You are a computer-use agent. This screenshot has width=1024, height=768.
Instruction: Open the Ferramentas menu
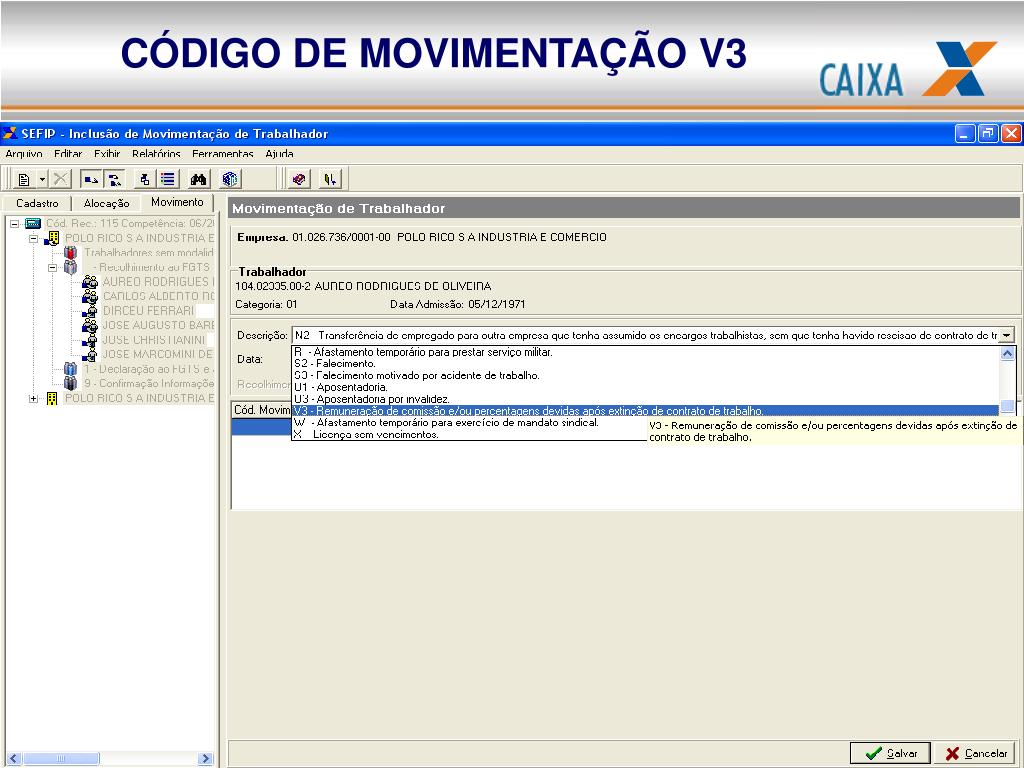(223, 154)
